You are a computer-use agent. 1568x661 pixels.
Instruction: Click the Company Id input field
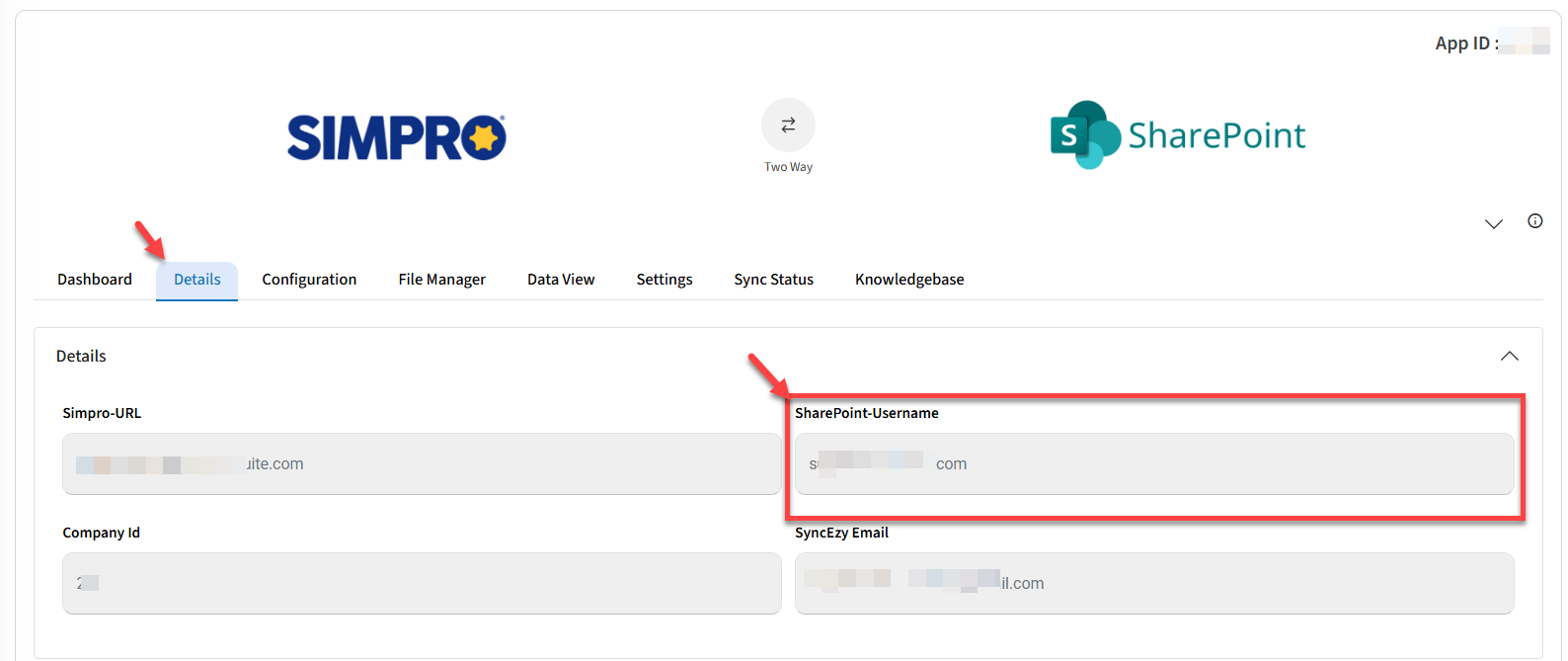pyautogui.click(x=422, y=584)
